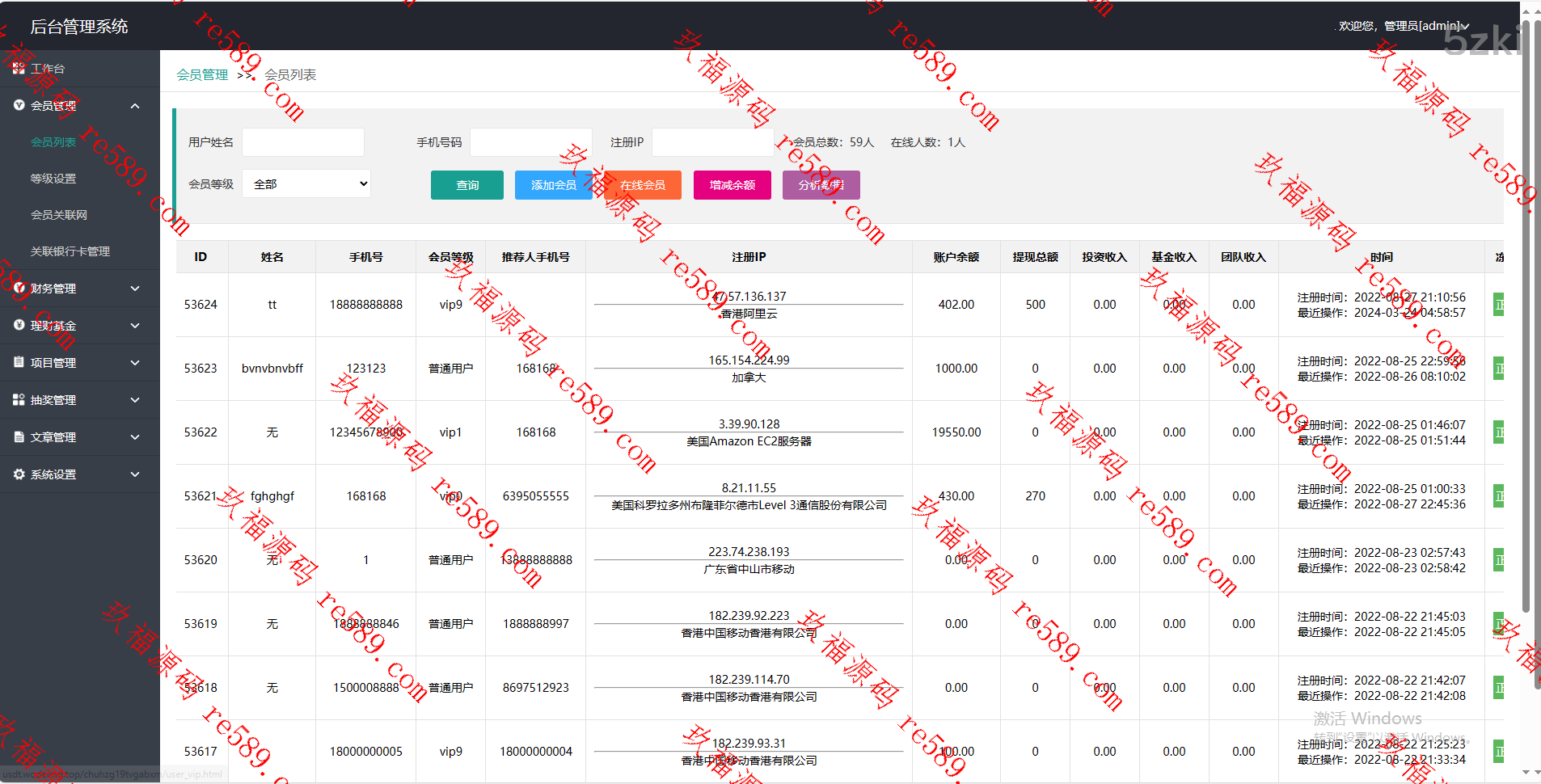The height and width of the screenshot is (784, 1541).
Task: Open 等级设置 submenu item
Action: tap(53, 179)
